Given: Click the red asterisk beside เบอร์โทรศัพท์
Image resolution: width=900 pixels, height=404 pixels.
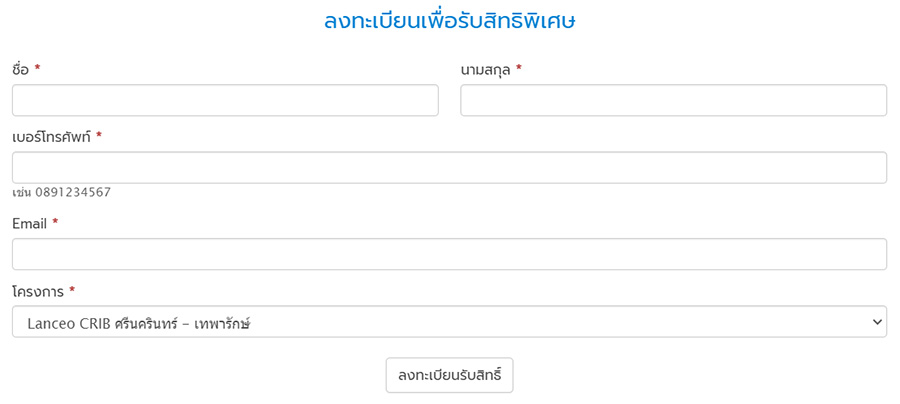Looking at the screenshot, I should click(x=99, y=137).
